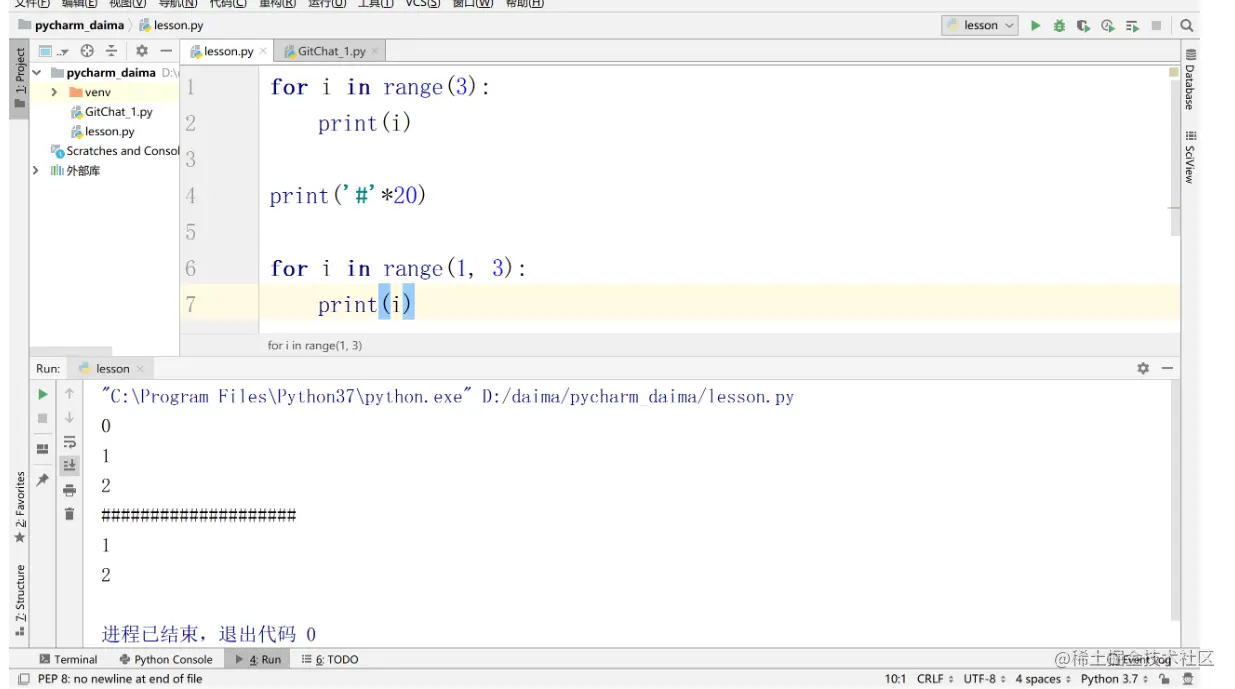
Task: Select GitChat_1.py in the project tree
Action: 110,112
